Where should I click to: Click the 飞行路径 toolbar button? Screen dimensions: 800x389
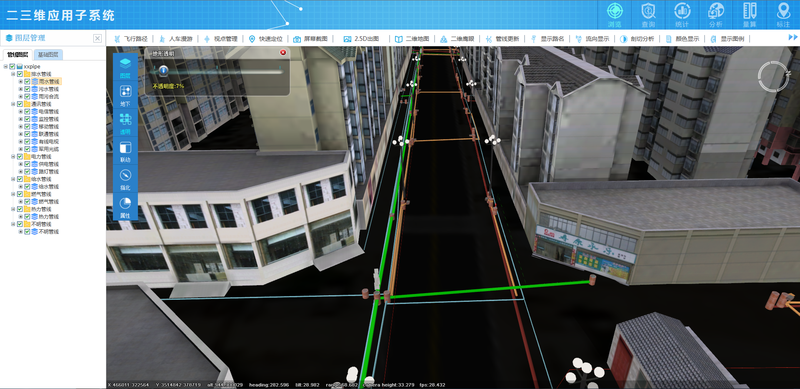pyautogui.click(x=131, y=39)
